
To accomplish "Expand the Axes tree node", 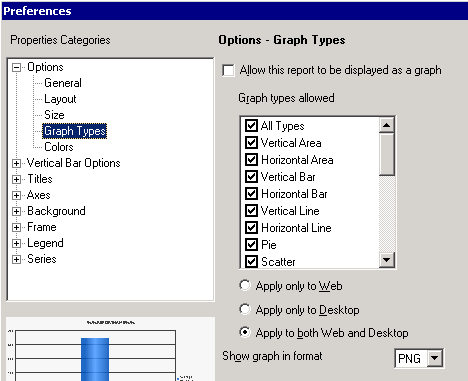I will click(x=16, y=195).
